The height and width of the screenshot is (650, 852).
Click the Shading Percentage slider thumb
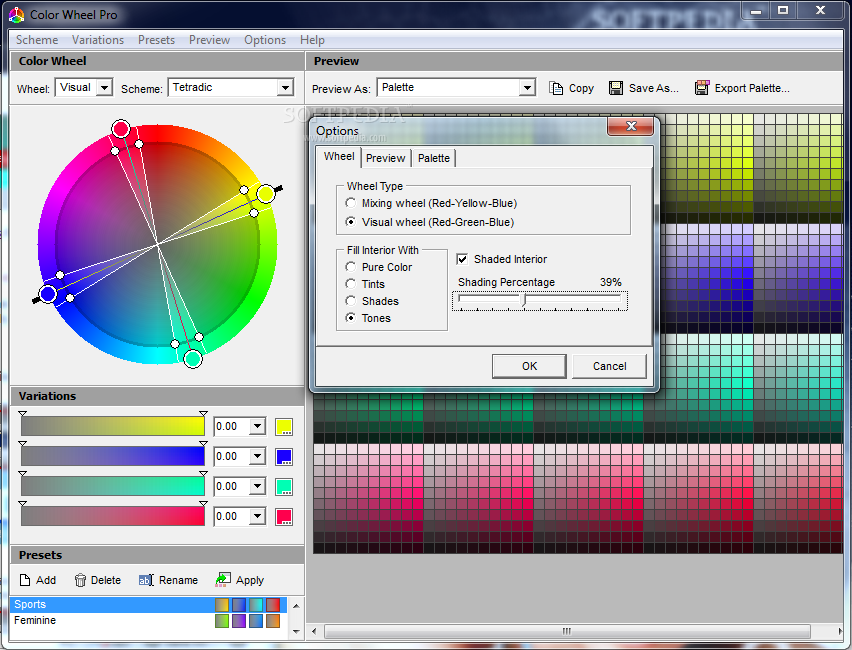coord(524,301)
